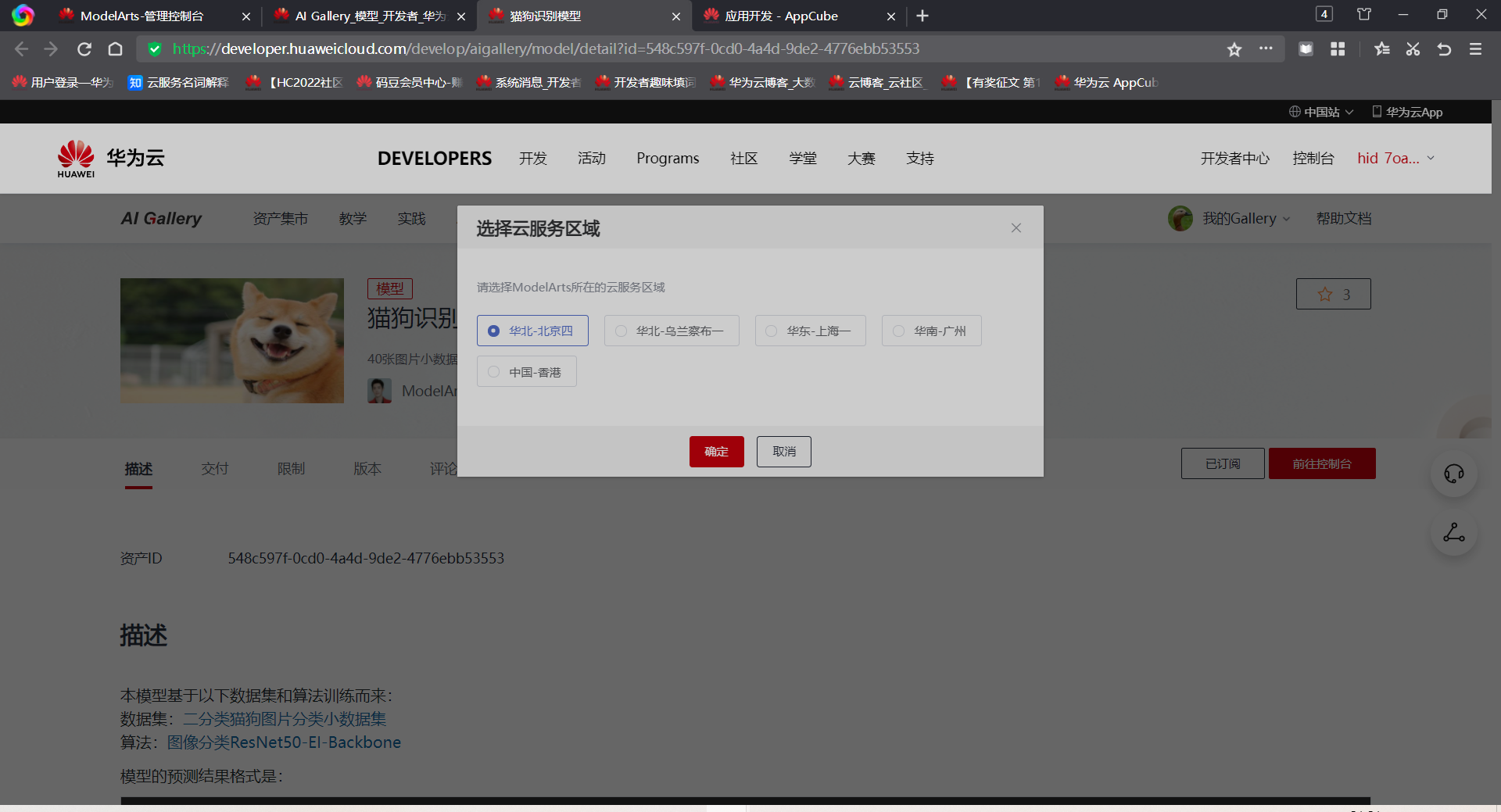Open 实践 in AI Gallery nav

[x=411, y=219]
